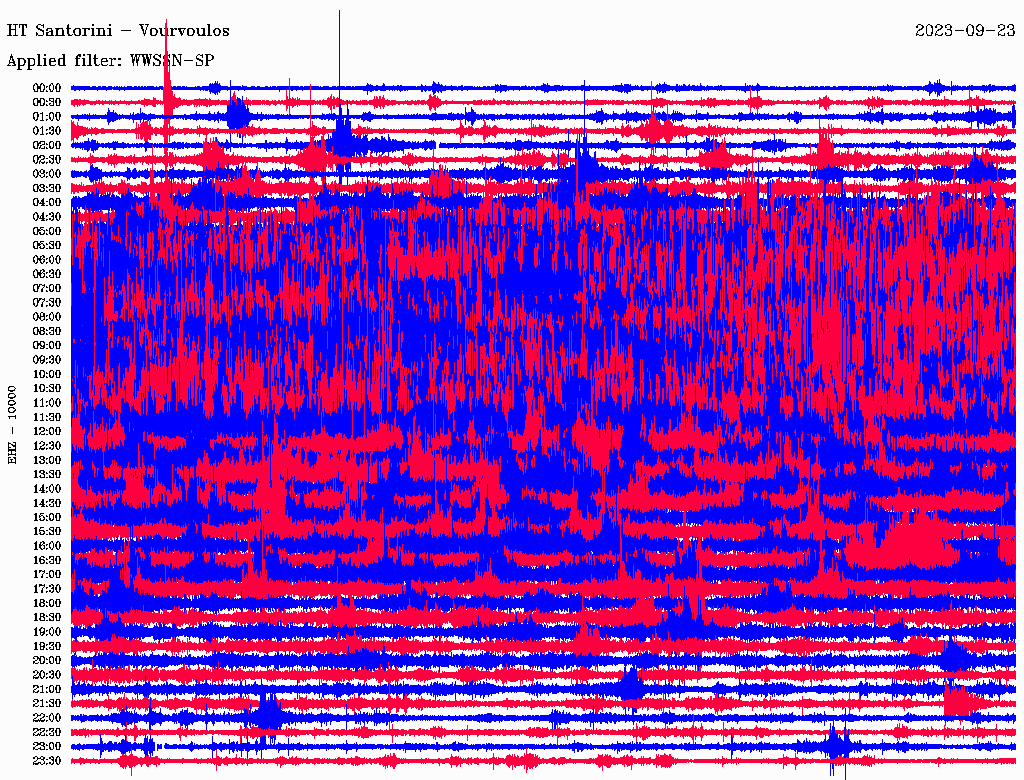Select the 17:00 time label
The width and height of the screenshot is (1024, 780).
coord(46,575)
